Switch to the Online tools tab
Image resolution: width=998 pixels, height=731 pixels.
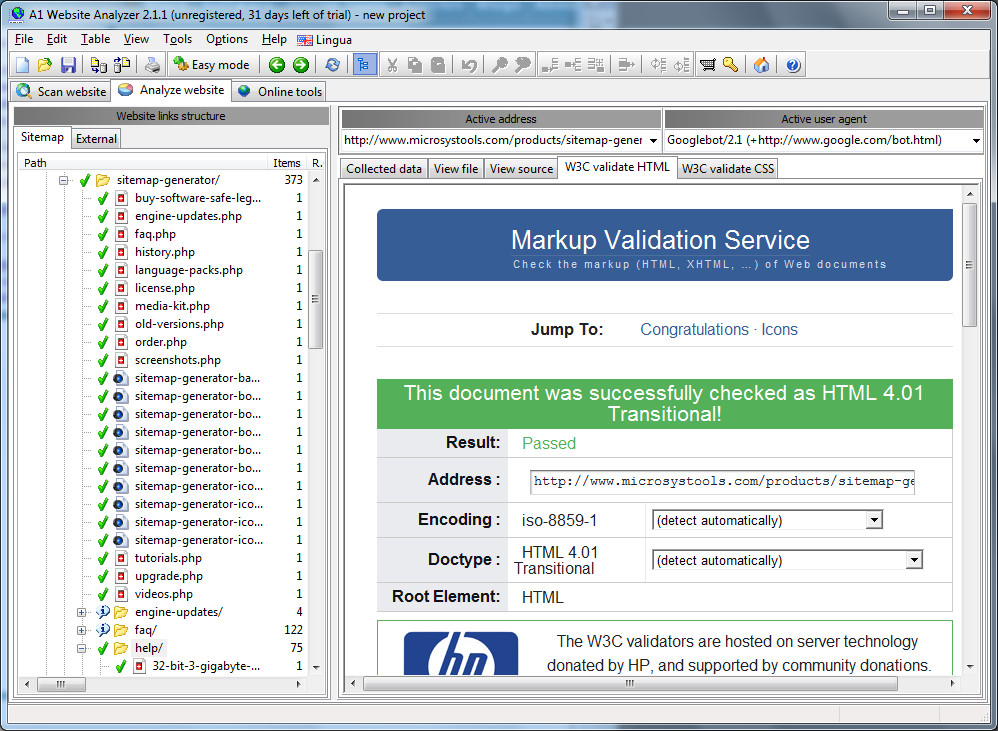pos(280,92)
